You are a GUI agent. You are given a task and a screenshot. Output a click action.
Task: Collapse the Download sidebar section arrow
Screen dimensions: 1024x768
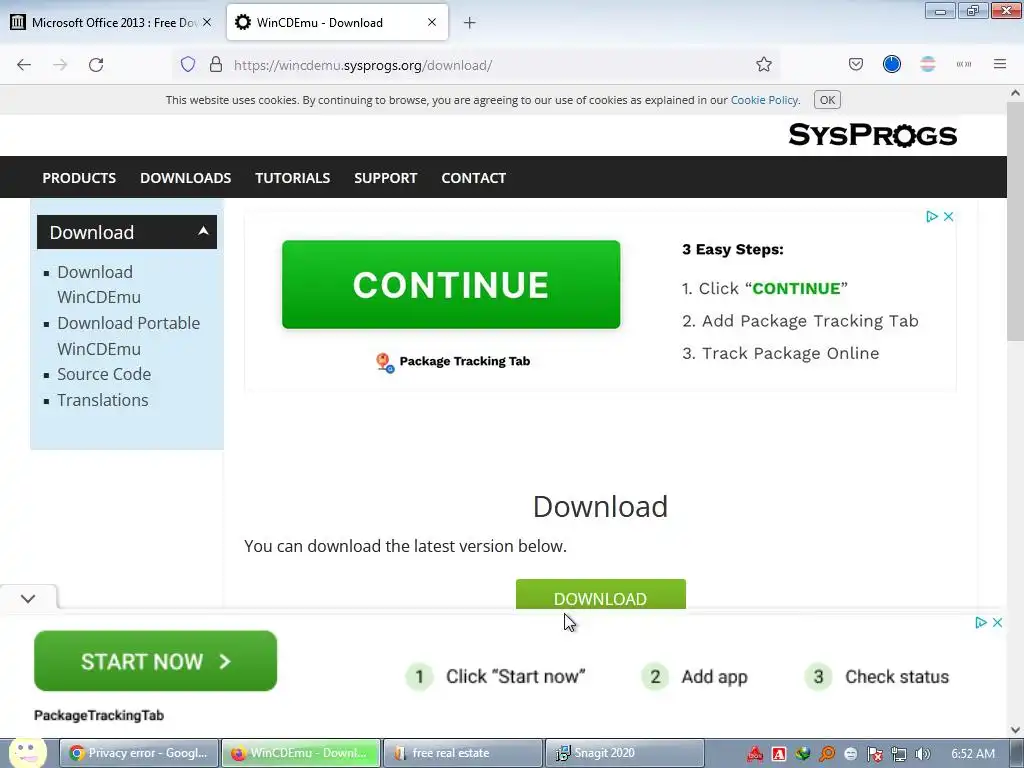point(203,231)
